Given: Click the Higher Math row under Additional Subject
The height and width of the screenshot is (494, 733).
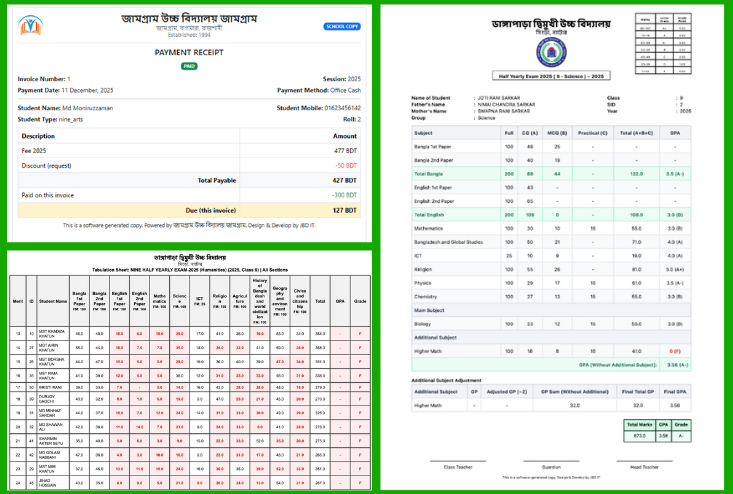Looking at the screenshot, I should pyautogui.click(x=553, y=351).
